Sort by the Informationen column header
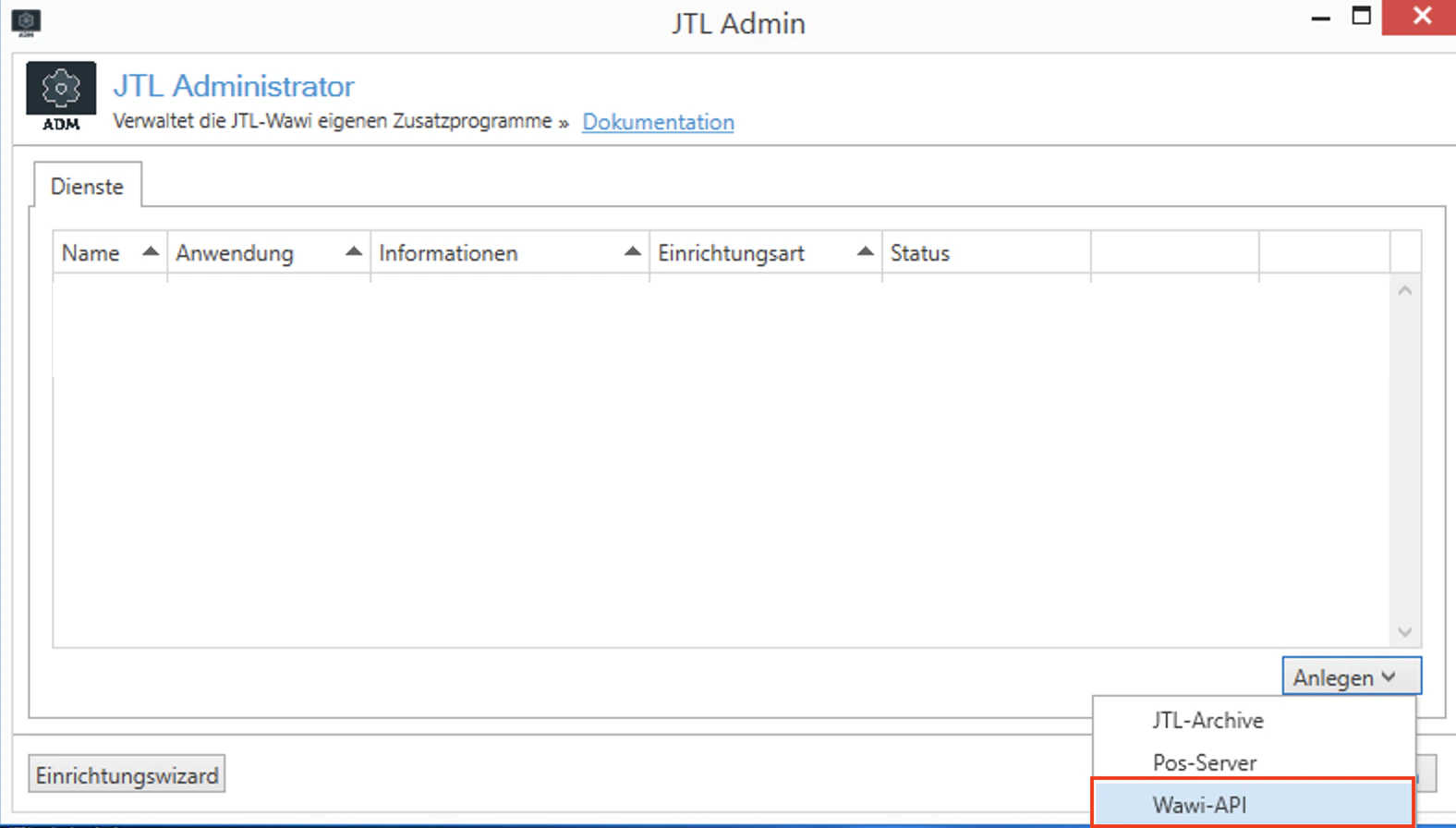Viewport: 1456px width, 828px height. [510, 253]
